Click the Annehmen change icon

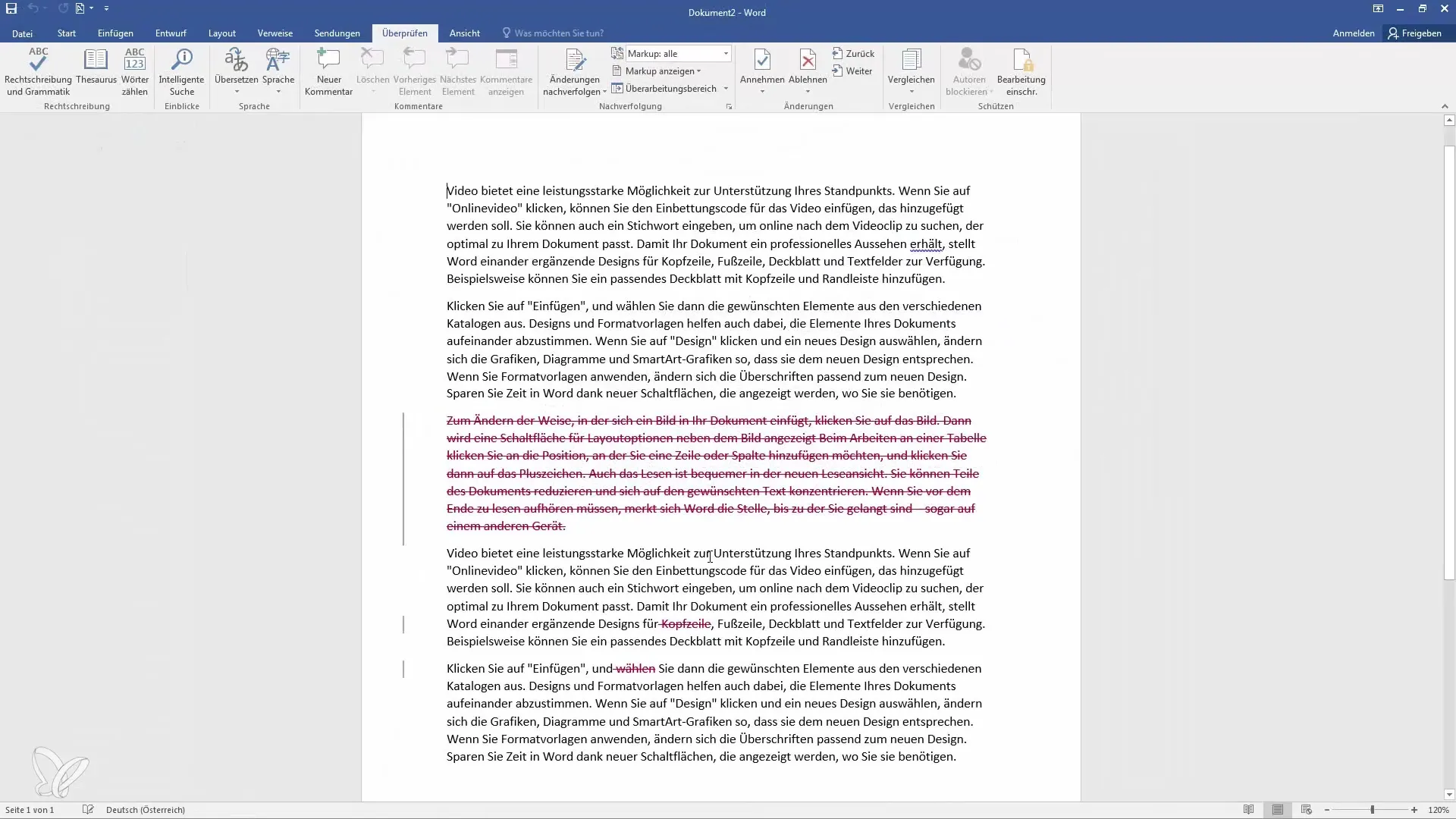762,59
